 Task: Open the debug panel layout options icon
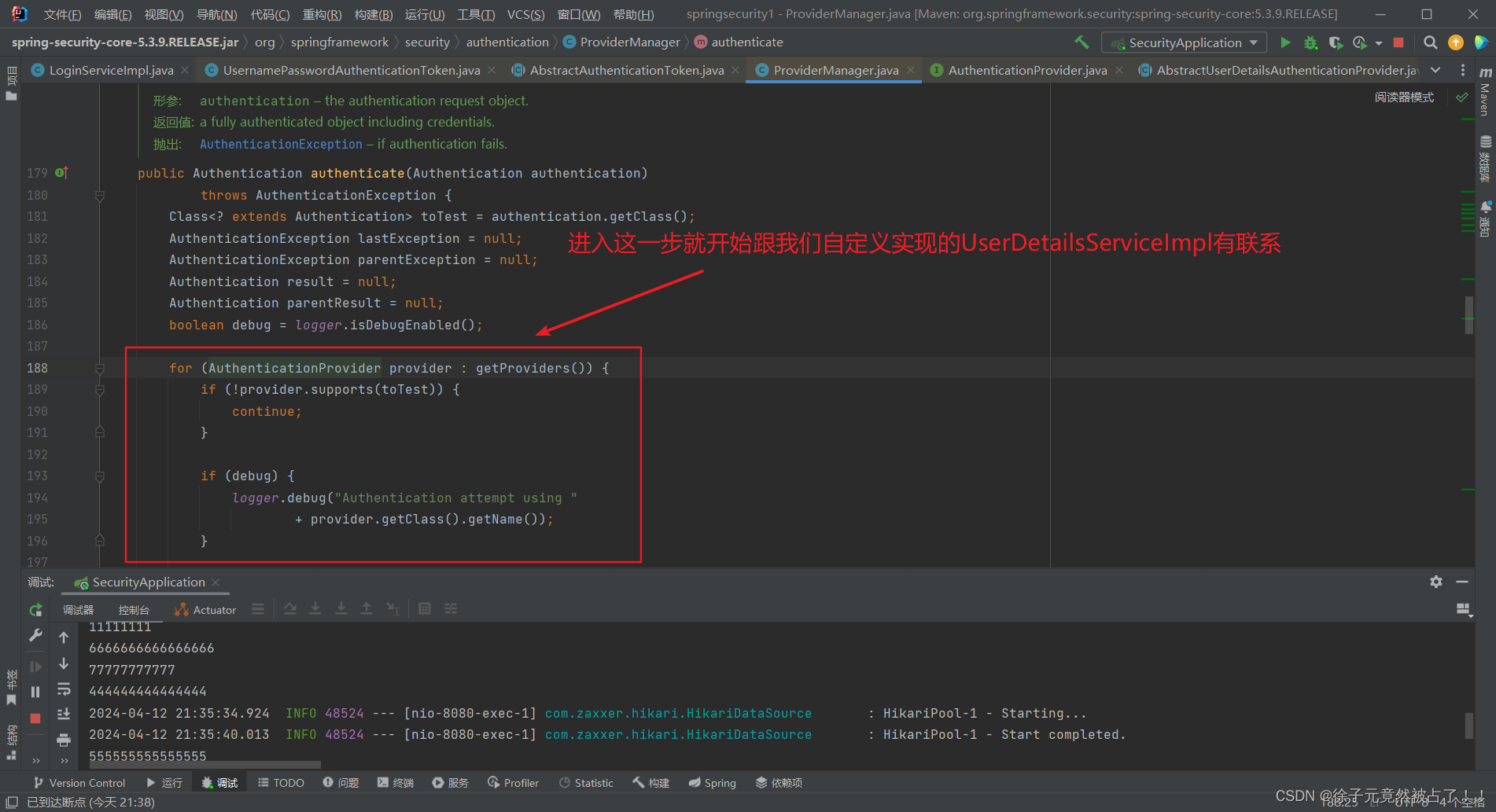(x=1464, y=610)
